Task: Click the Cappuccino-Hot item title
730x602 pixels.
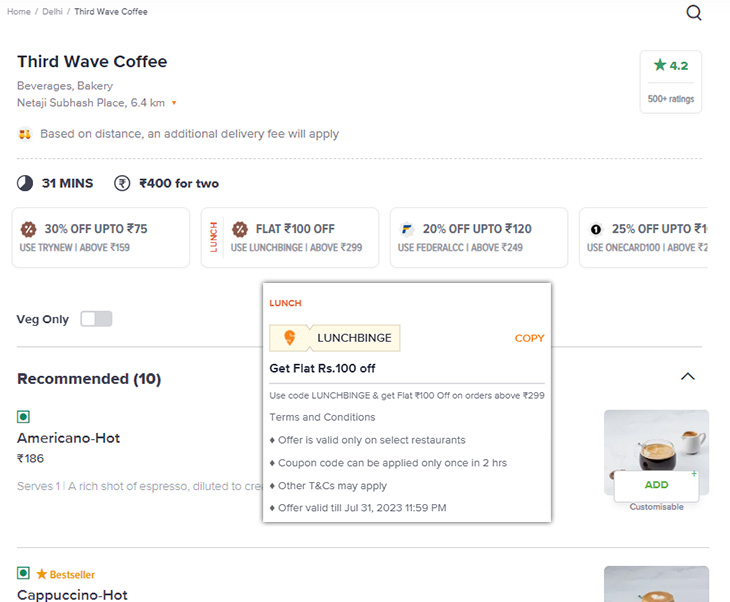Action: click(72, 595)
